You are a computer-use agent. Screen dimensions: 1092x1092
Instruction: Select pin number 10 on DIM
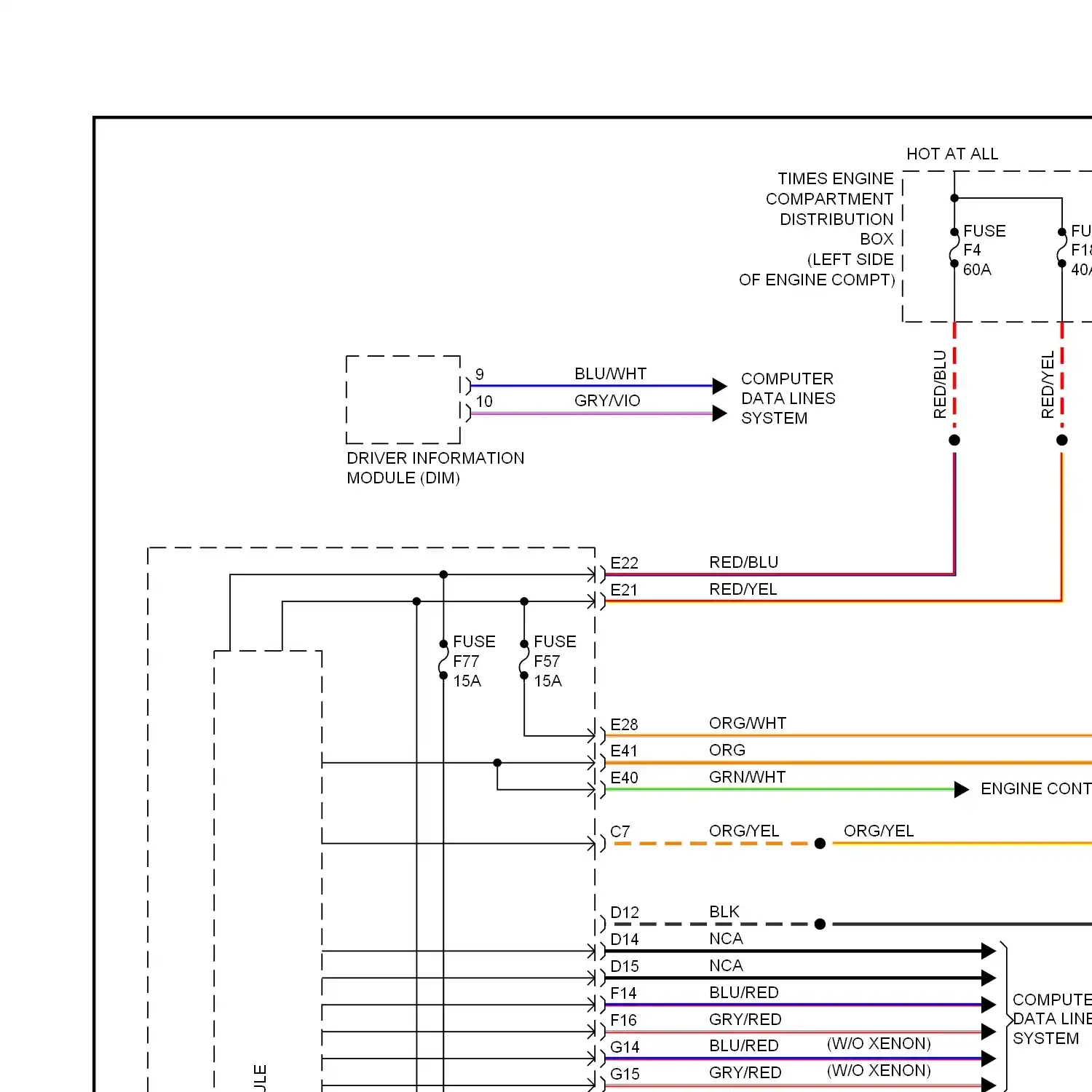click(x=484, y=401)
